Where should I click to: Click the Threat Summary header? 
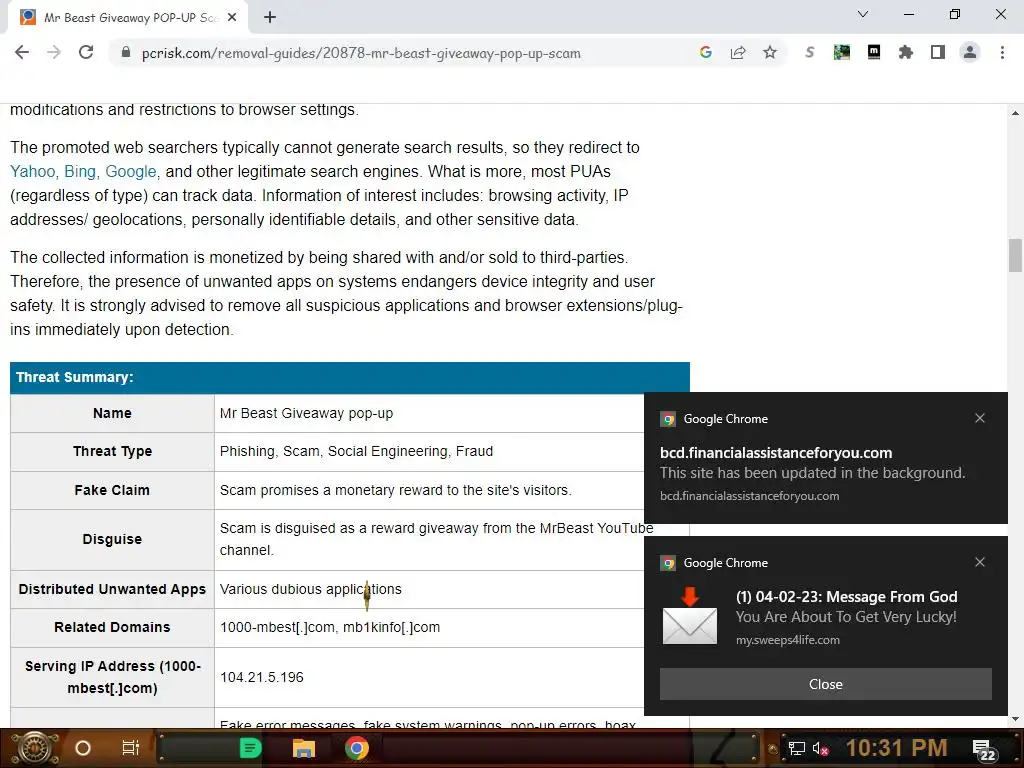pyautogui.click(x=349, y=377)
